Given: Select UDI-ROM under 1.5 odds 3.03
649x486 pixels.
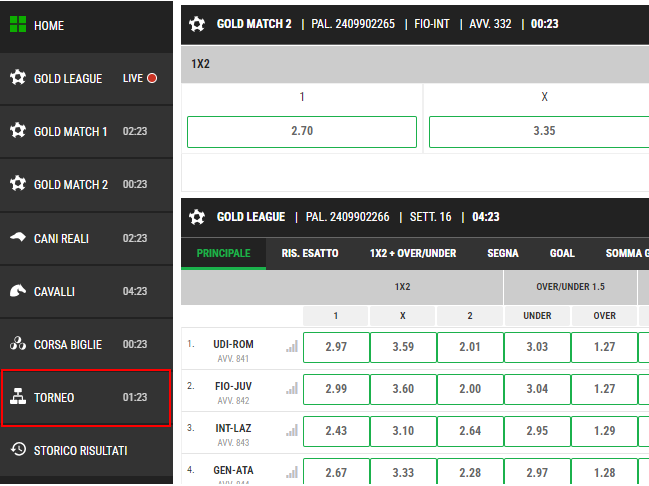Looking at the screenshot, I should (537, 347).
